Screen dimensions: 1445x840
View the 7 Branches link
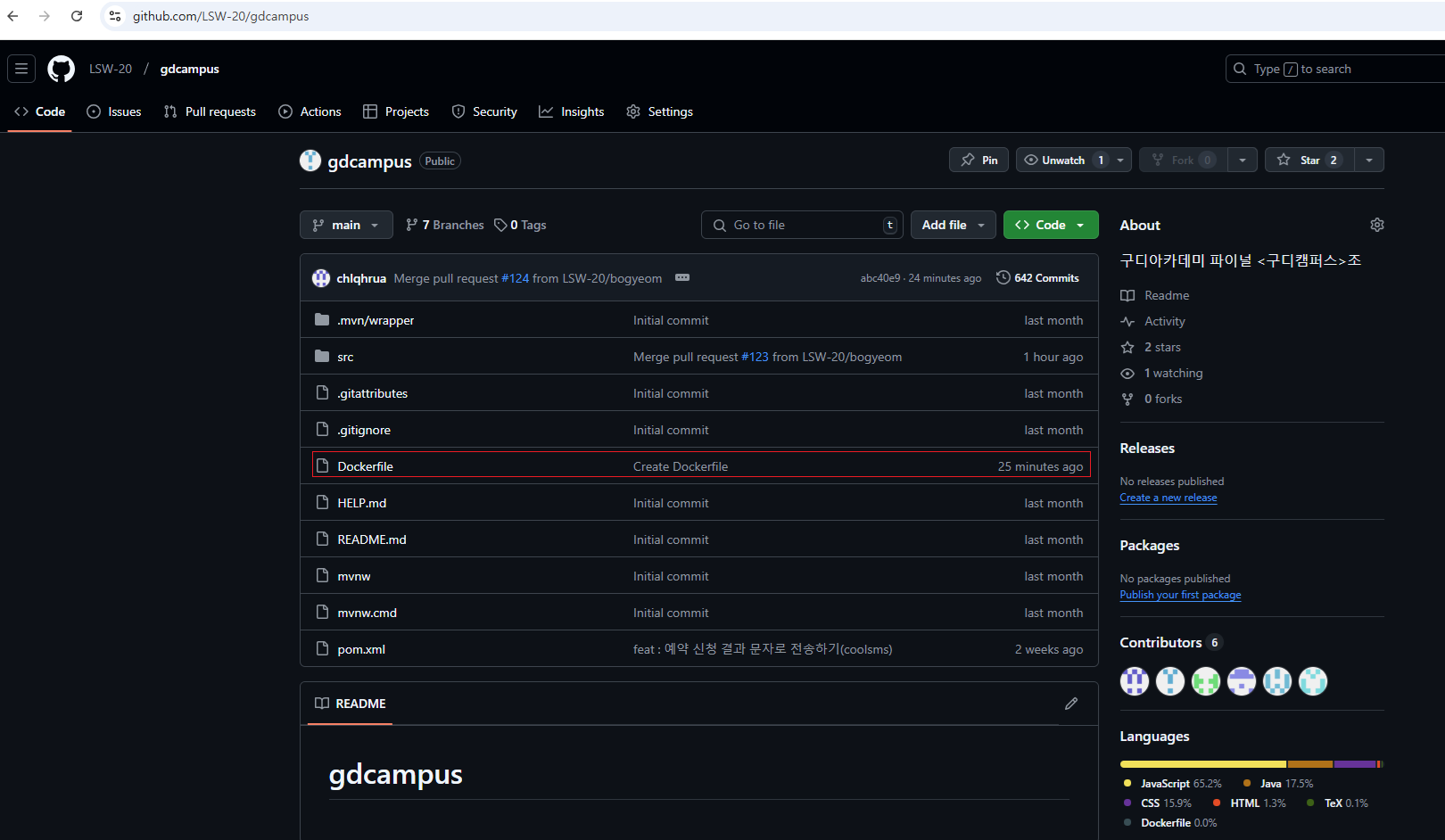point(444,225)
